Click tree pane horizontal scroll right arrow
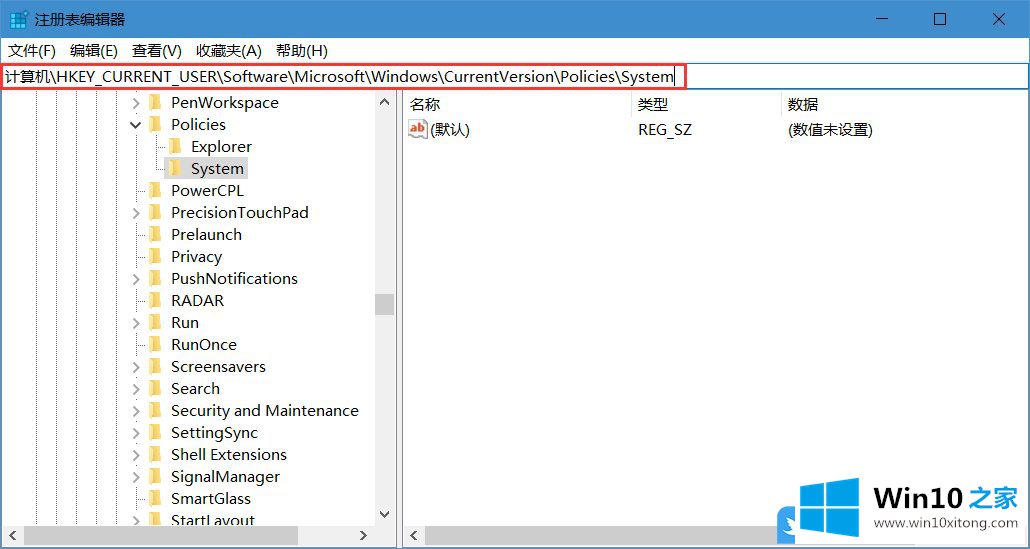This screenshot has width=1030, height=549. click(x=363, y=536)
